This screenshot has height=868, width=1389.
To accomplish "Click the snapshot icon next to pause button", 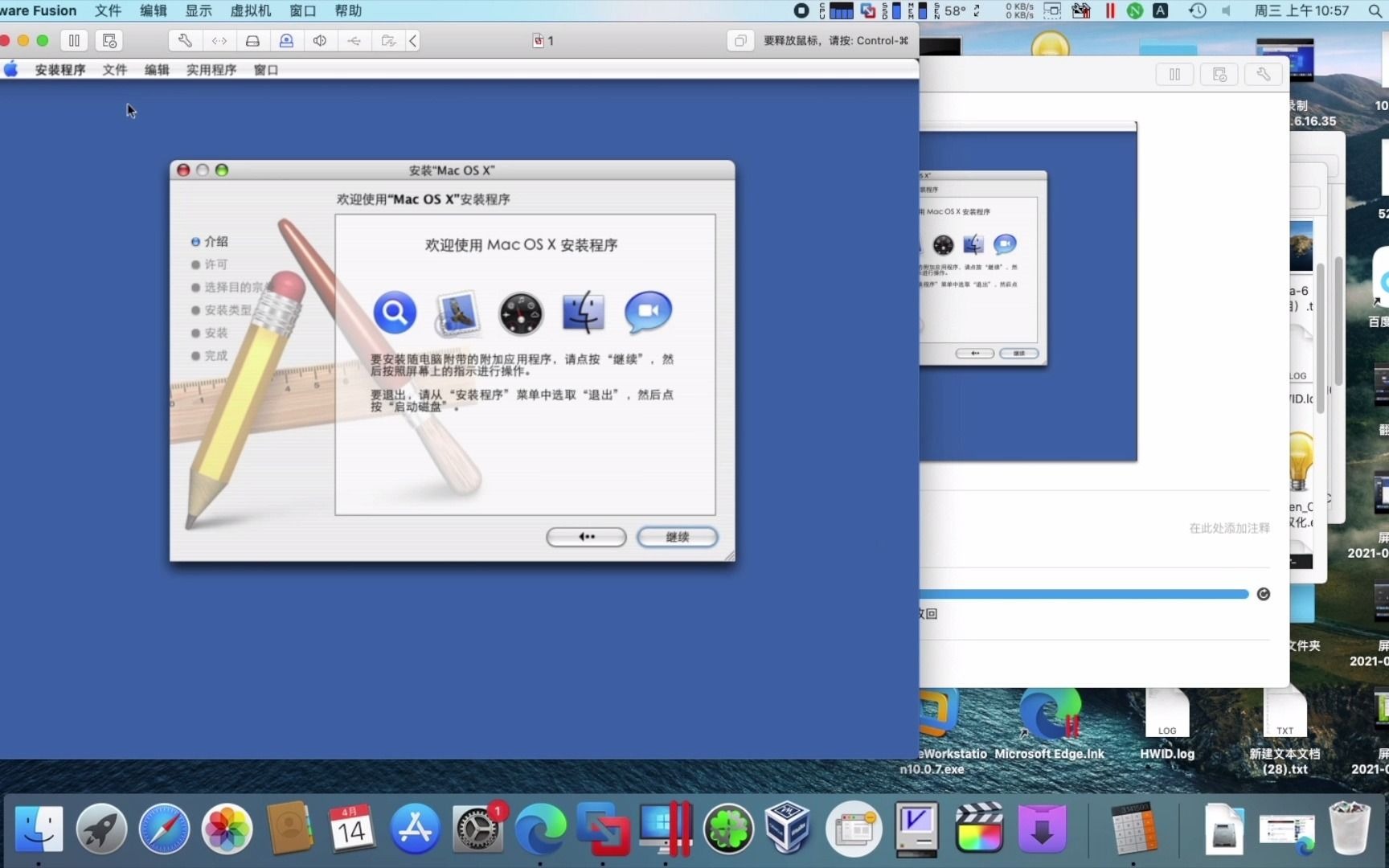I will pyautogui.click(x=109, y=40).
